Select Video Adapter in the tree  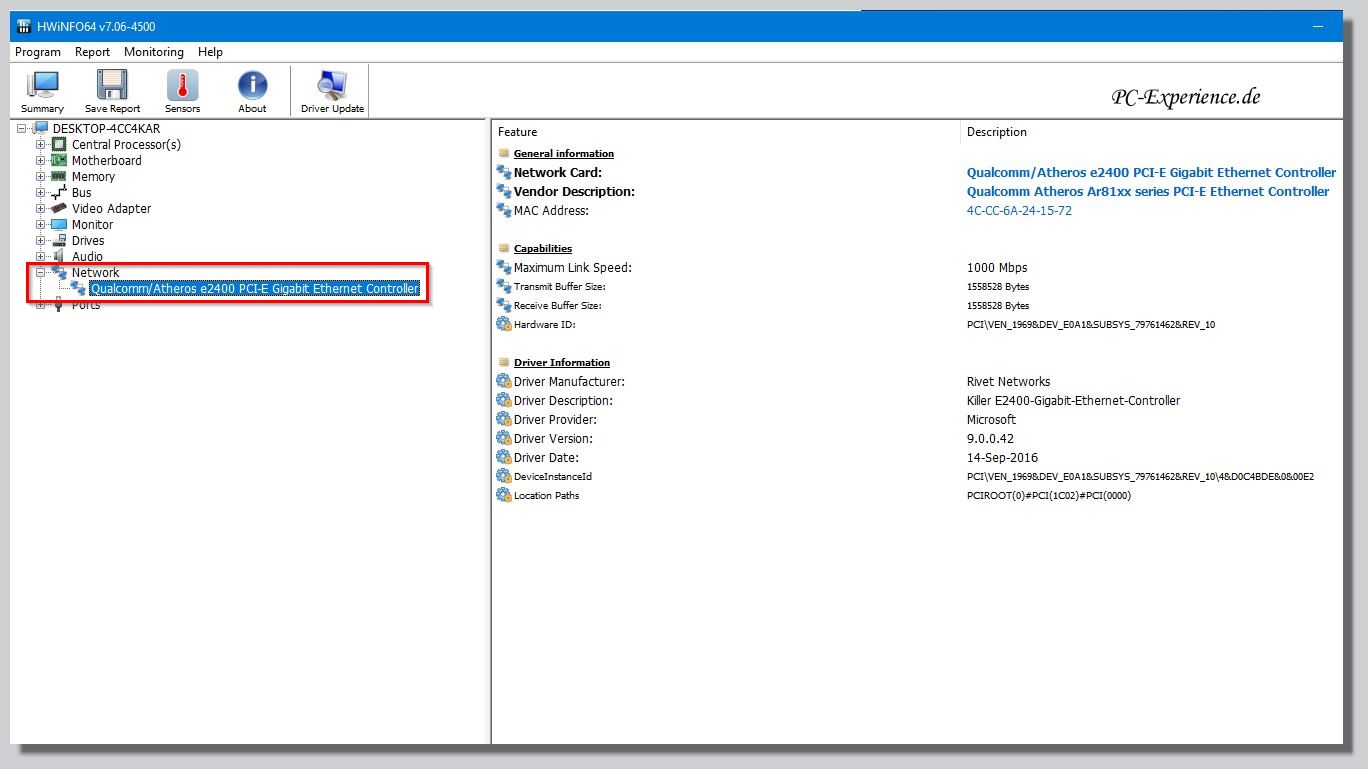pyautogui.click(x=111, y=209)
